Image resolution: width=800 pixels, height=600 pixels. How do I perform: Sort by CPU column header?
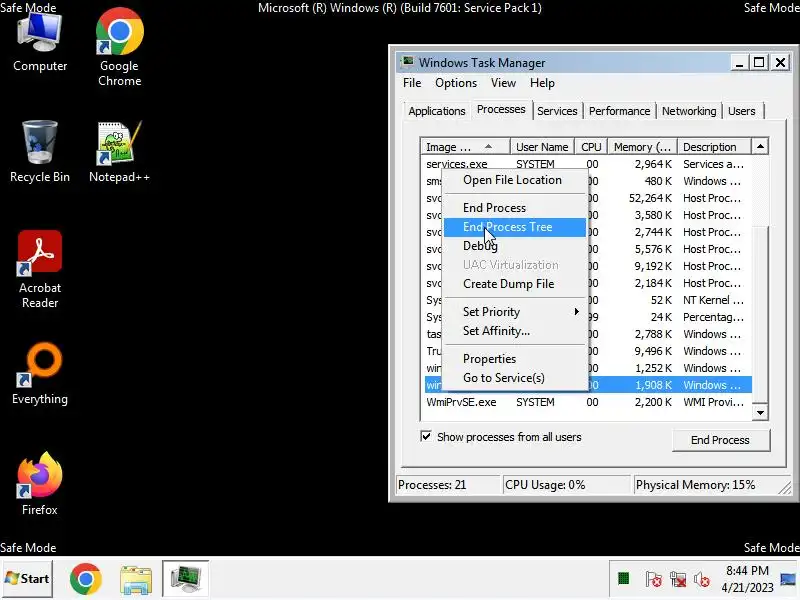point(591,147)
